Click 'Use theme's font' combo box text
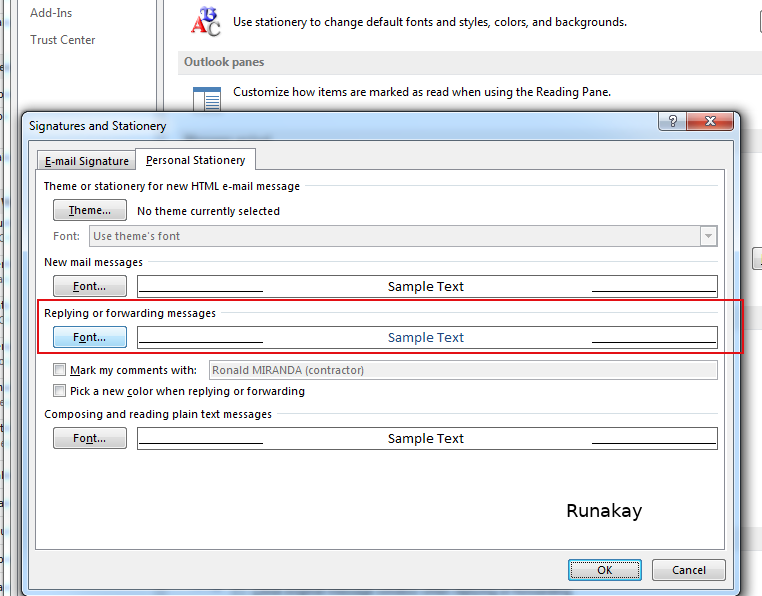This screenshot has width=762, height=596. (x=137, y=236)
